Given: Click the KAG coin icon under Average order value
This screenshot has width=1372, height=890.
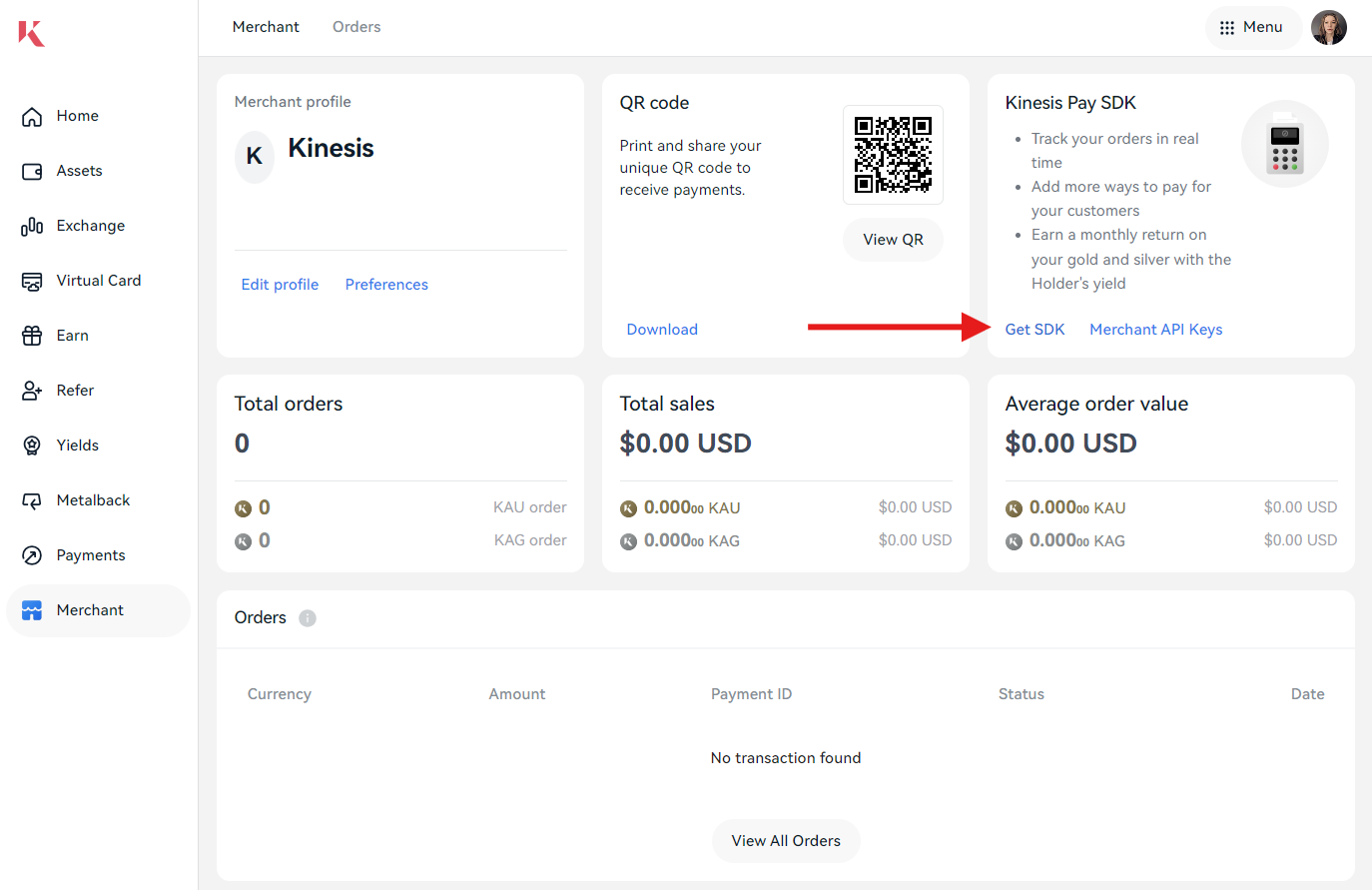Looking at the screenshot, I should [1014, 541].
